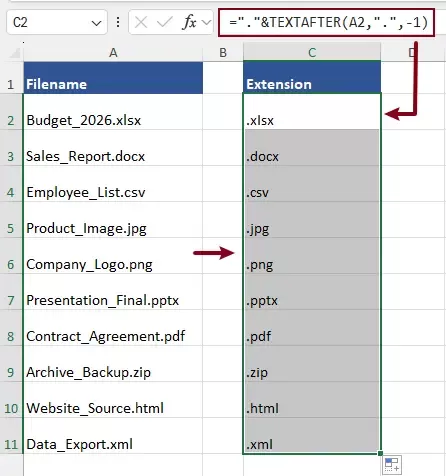The width and height of the screenshot is (446, 476).
Task: Select cell Product_Image.jpg
Action: click(x=113, y=220)
